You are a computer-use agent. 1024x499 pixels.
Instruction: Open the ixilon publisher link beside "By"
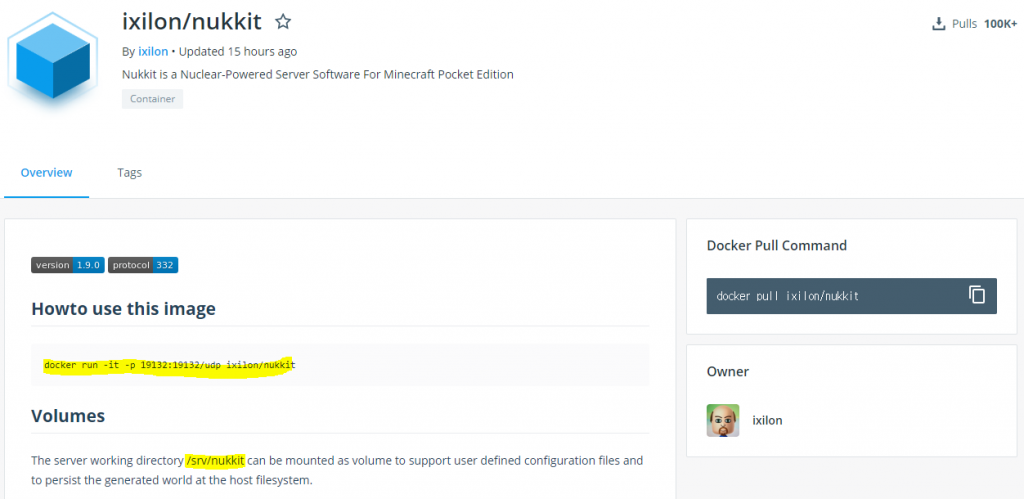click(x=153, y=51)
